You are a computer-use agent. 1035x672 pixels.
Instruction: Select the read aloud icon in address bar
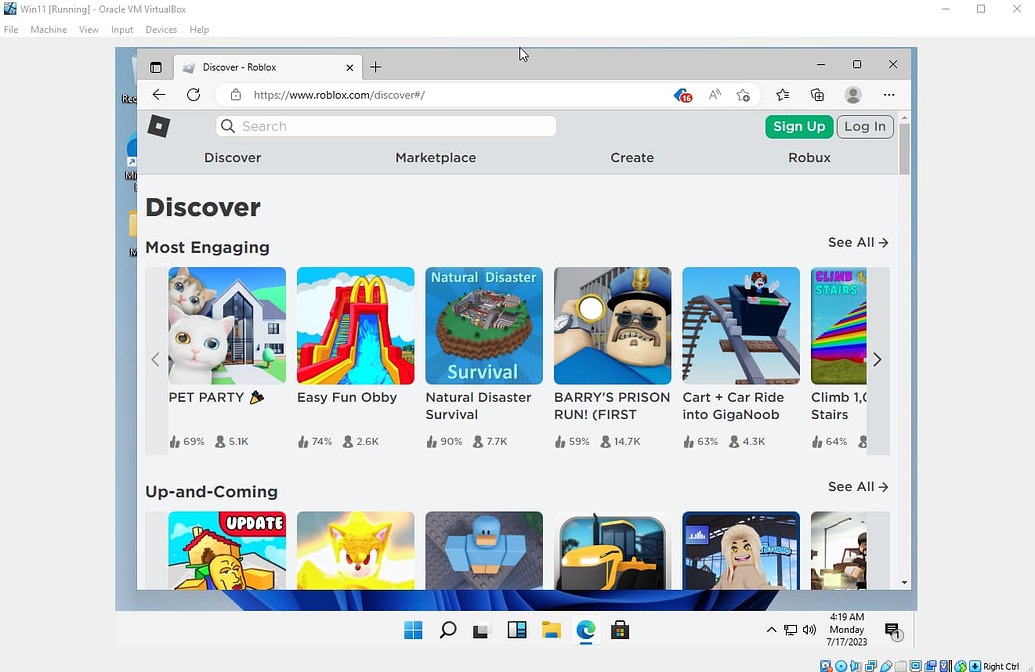coord(714,94)
